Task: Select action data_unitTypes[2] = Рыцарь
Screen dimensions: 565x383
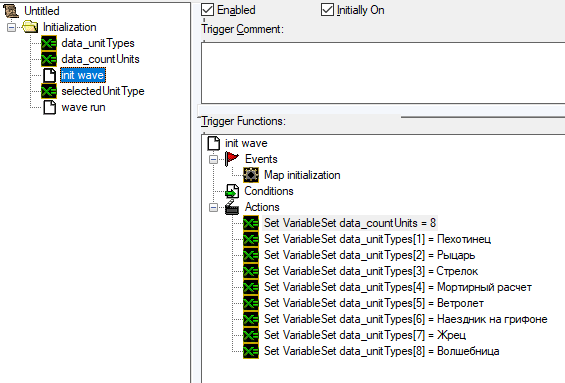Action: coord(369,255)
